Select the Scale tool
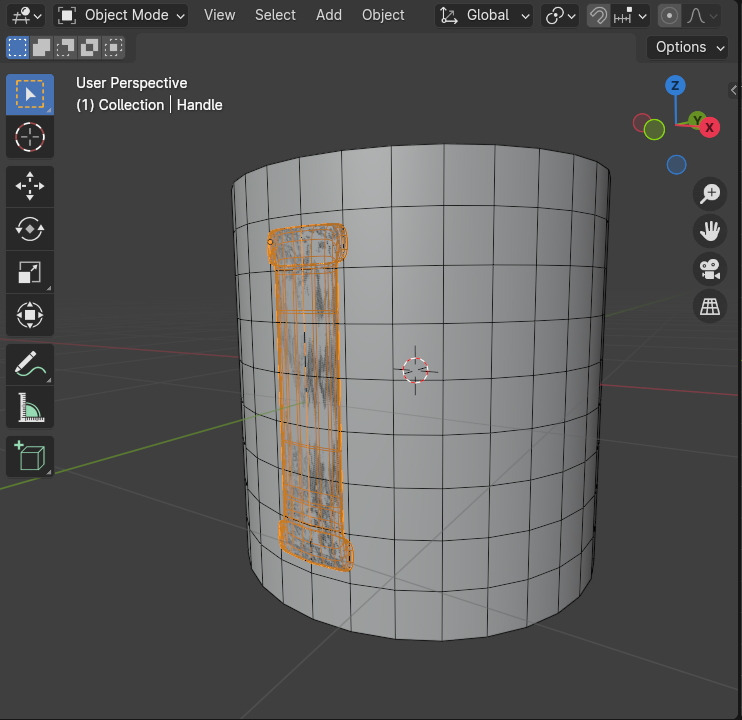The image size is (742, 720). tap(30, 272)
